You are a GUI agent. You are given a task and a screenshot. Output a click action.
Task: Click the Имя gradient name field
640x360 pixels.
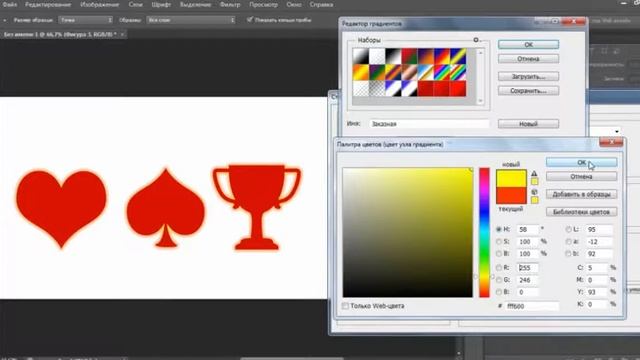(429, 124)
